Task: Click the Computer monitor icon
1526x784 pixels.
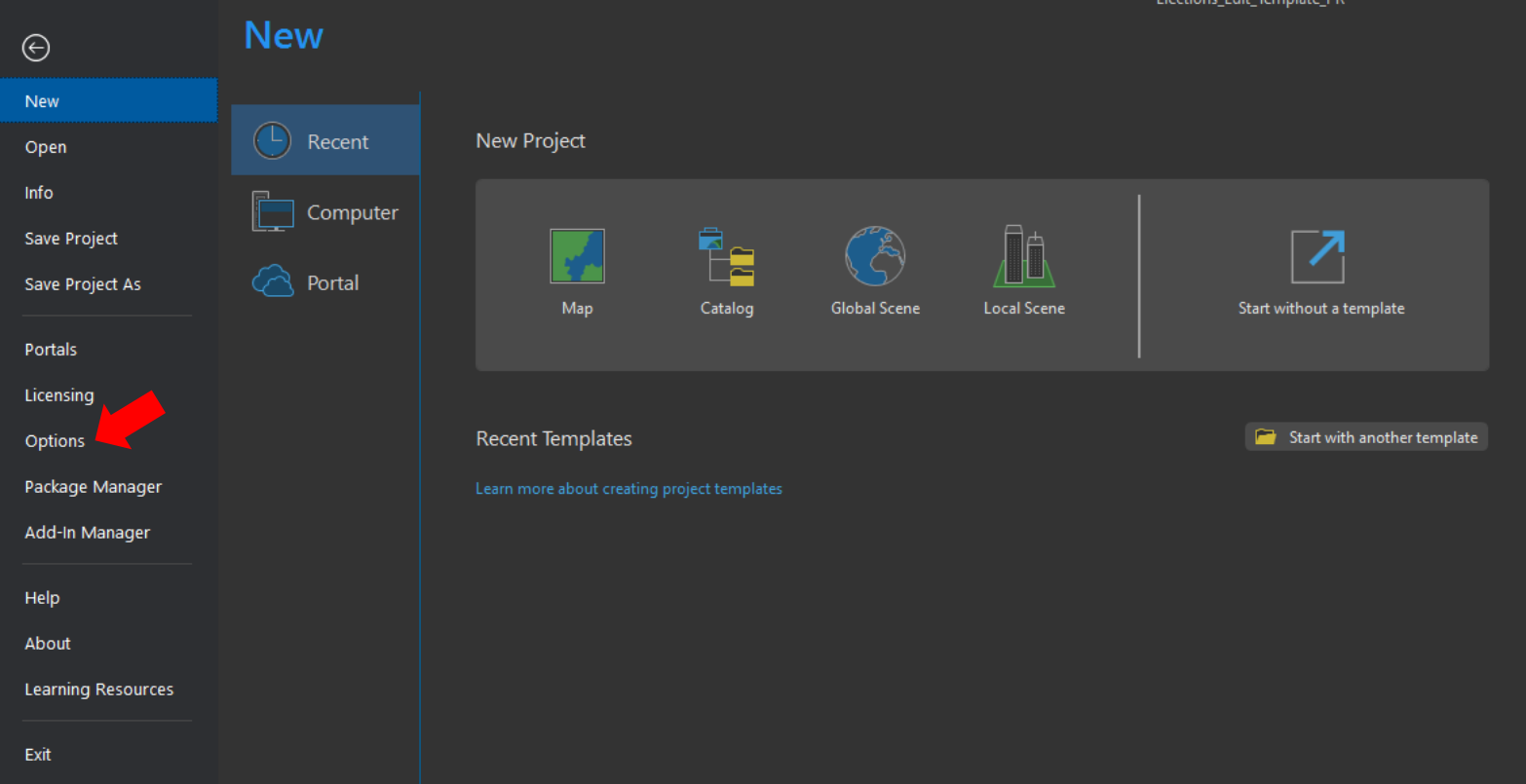Action: (273, 211)
